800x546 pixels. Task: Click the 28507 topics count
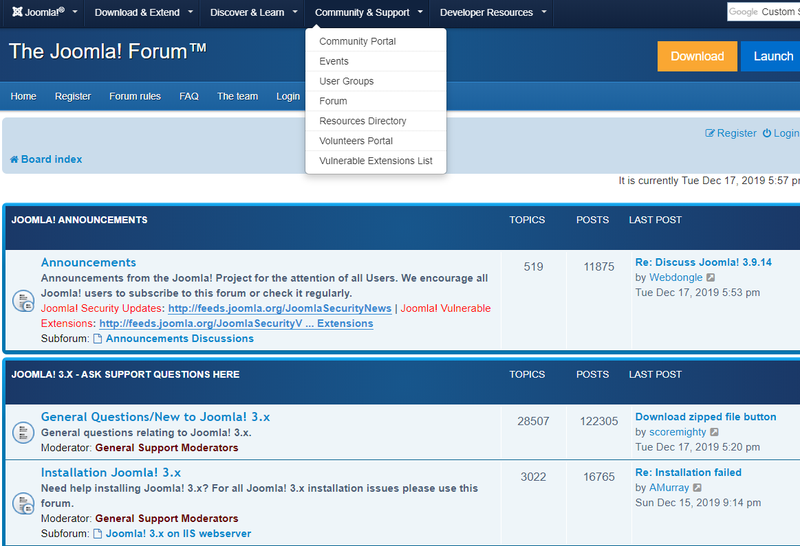[x=533, y=421]
